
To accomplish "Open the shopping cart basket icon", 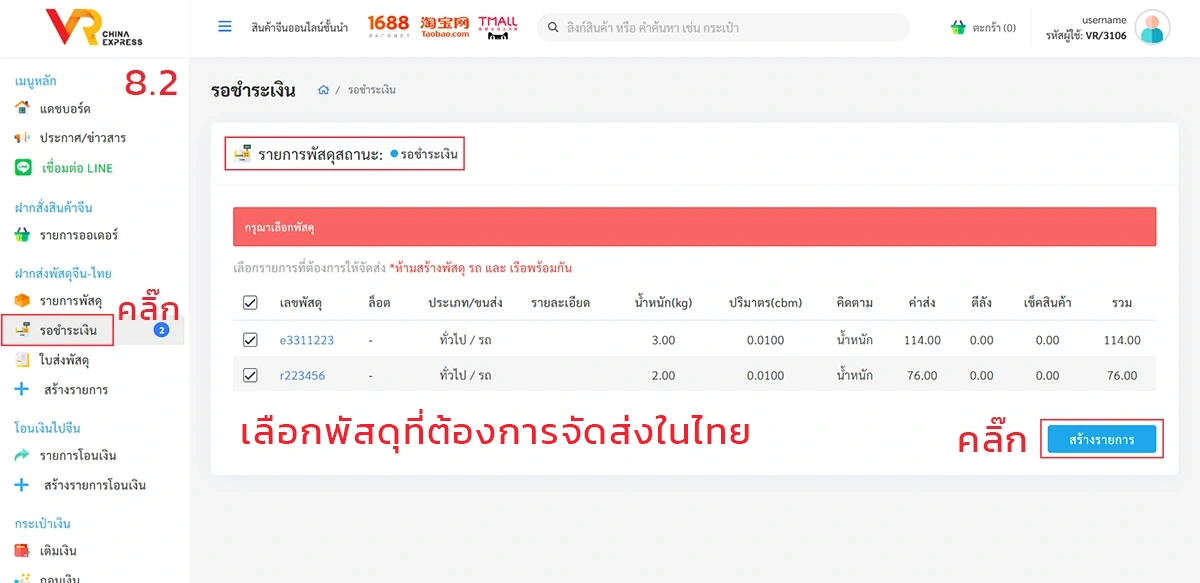I will tap(958, 28).
